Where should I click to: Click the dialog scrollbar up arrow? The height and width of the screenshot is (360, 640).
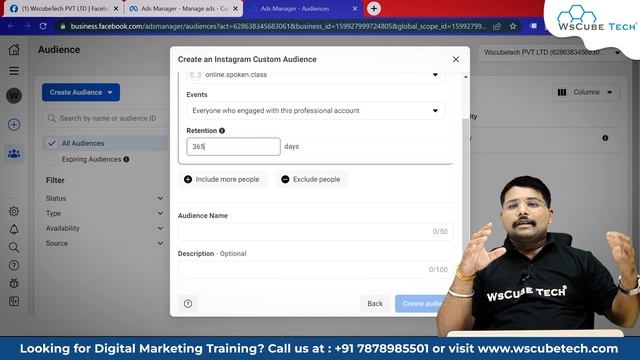click(x=466, y=77)
